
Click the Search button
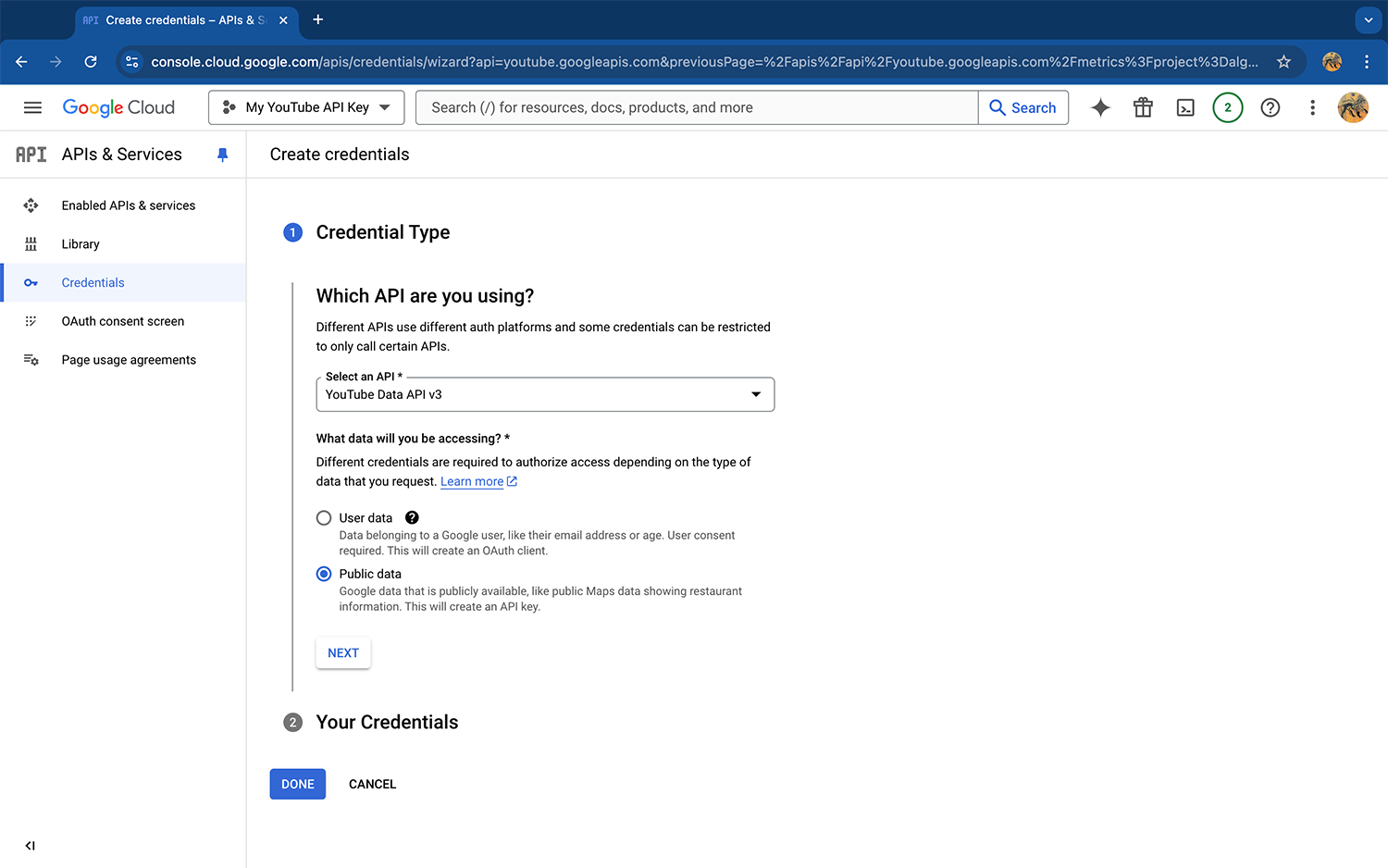point(1023,107)
